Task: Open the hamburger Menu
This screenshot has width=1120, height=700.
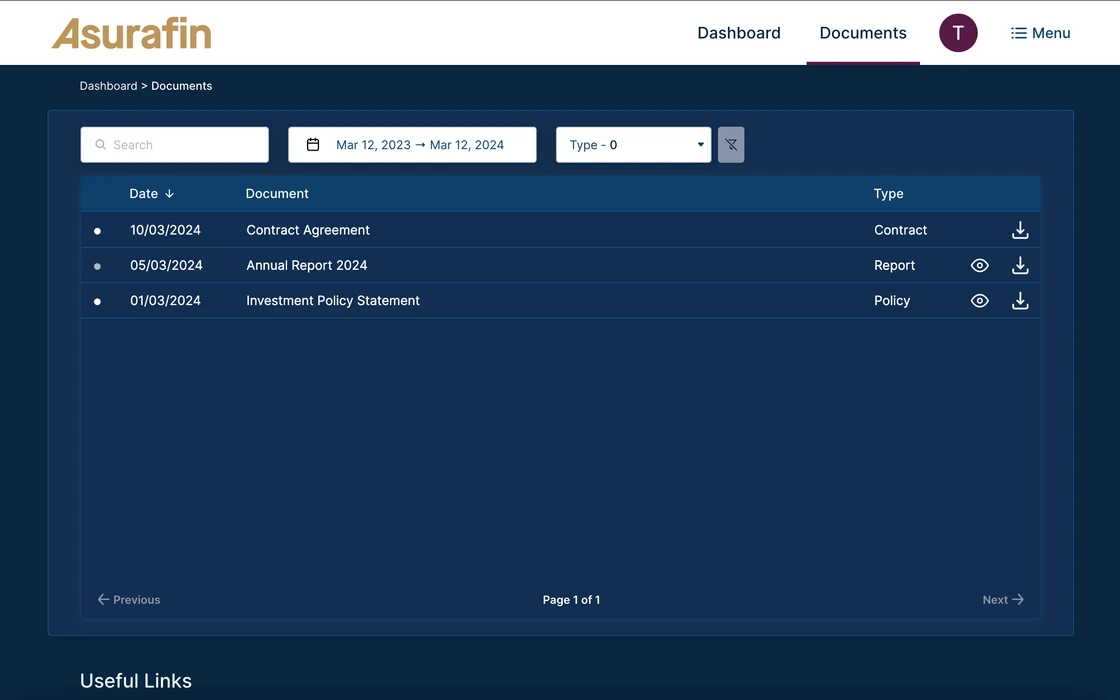Action: [x=1041, y=33]
